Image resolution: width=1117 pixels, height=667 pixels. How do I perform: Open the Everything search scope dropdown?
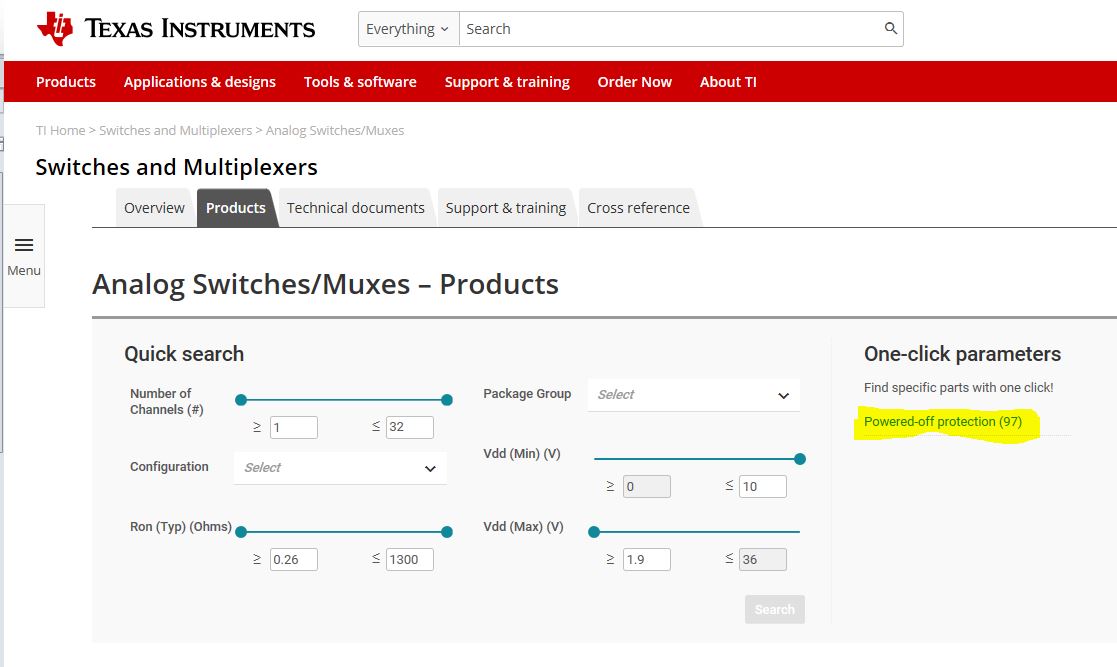[x=408, y=29]
